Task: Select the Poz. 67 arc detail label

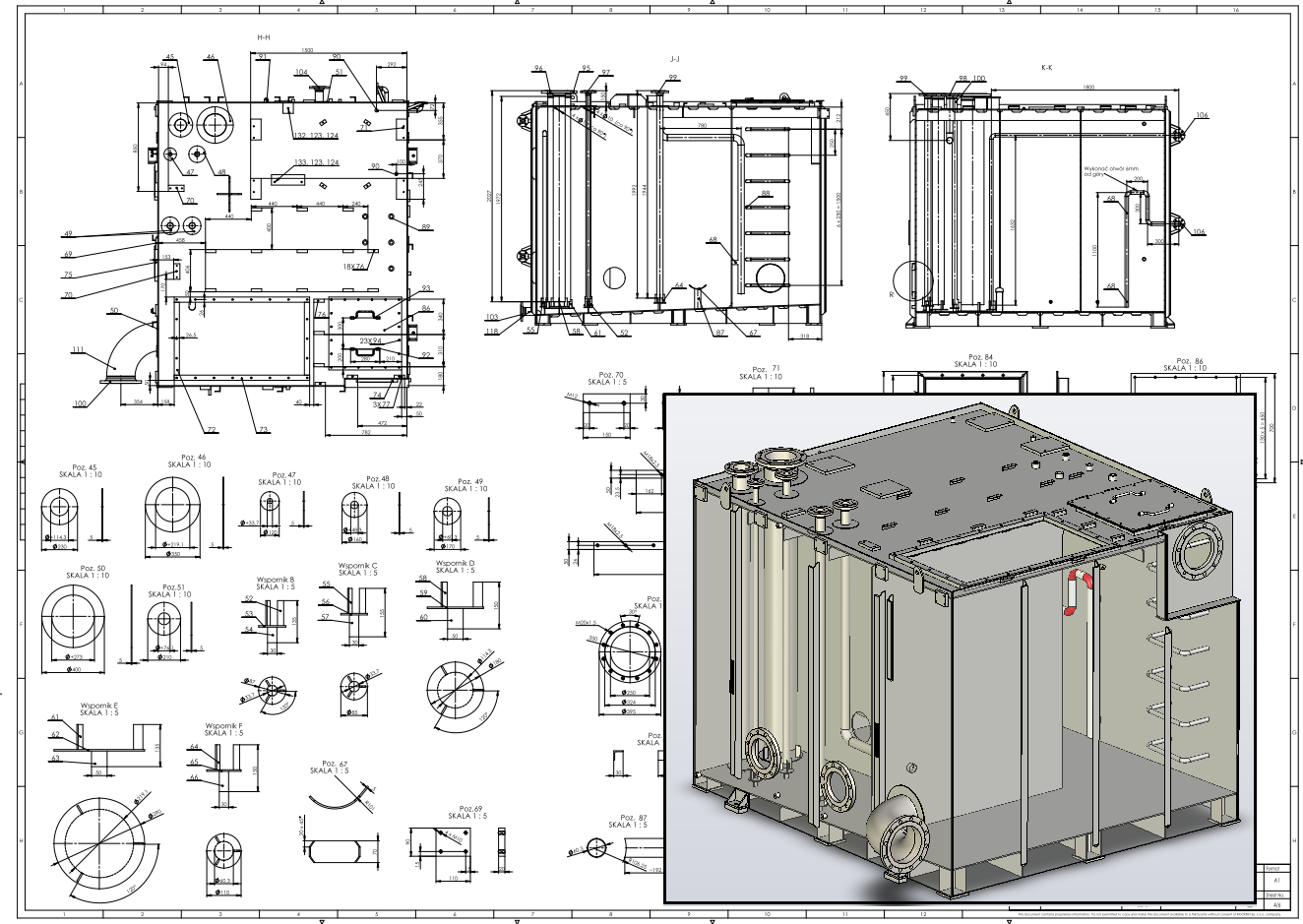Action: pos(335,764)
